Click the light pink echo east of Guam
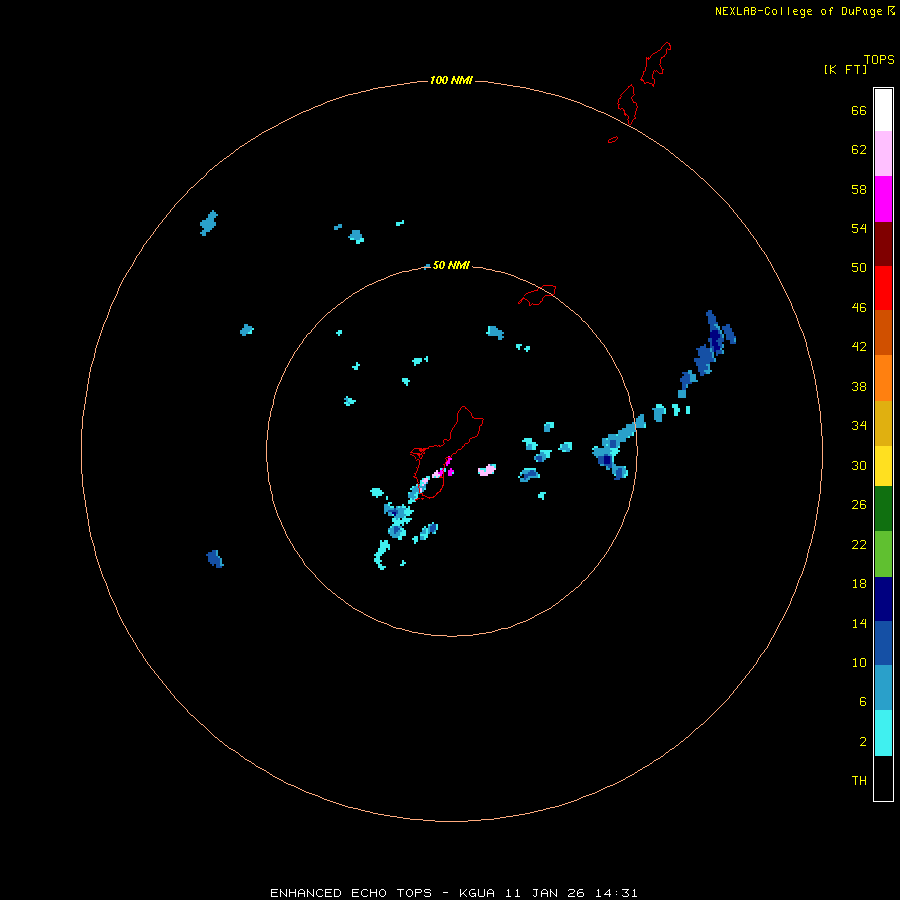Viewport: 900px width, 900px height. (487, 470)
